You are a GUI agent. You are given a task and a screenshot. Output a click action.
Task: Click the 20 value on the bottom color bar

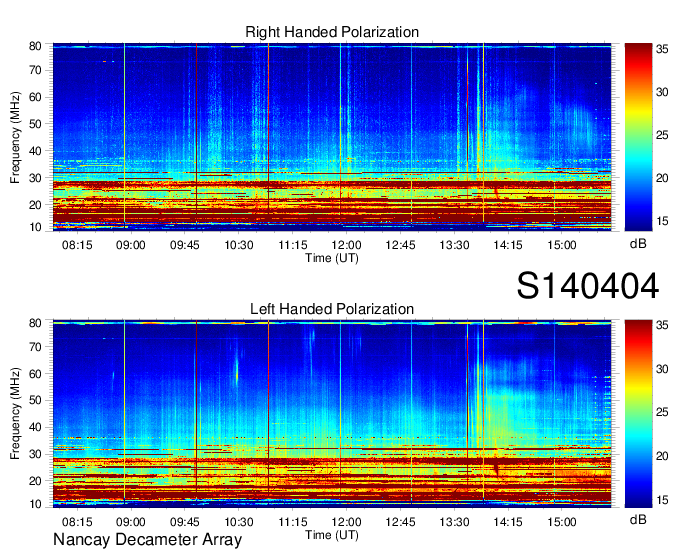[x=662, y=456]
